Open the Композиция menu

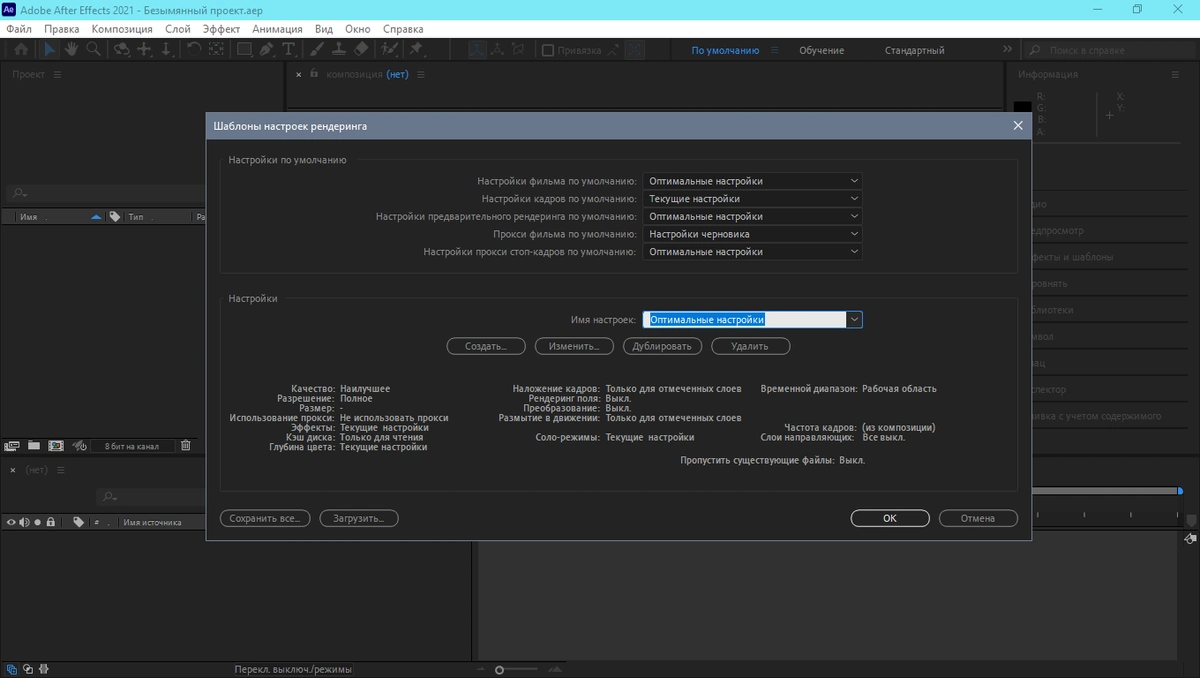click(122, 29)
